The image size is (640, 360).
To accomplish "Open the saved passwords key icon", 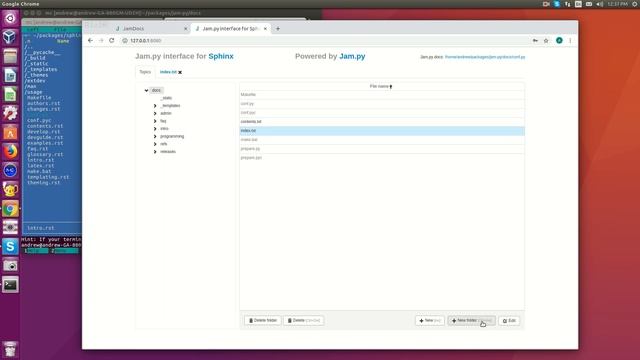I will point(535,40).
